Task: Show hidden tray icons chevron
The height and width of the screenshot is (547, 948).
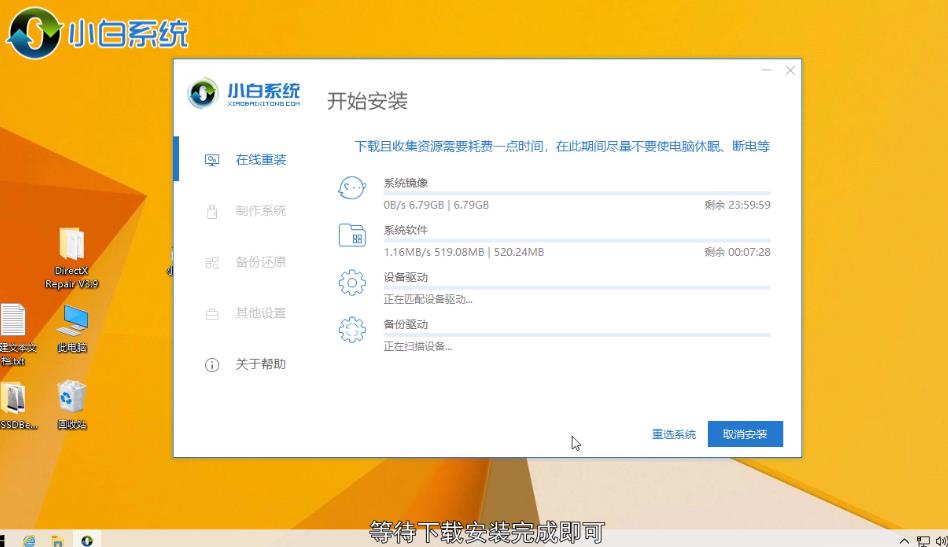Action: (x=904, y=541)
